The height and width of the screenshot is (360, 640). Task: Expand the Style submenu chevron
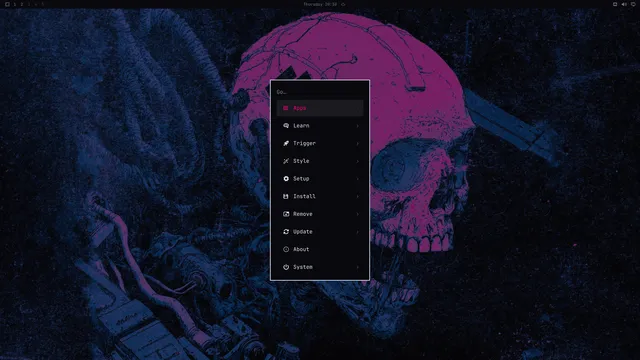[358, 161]
